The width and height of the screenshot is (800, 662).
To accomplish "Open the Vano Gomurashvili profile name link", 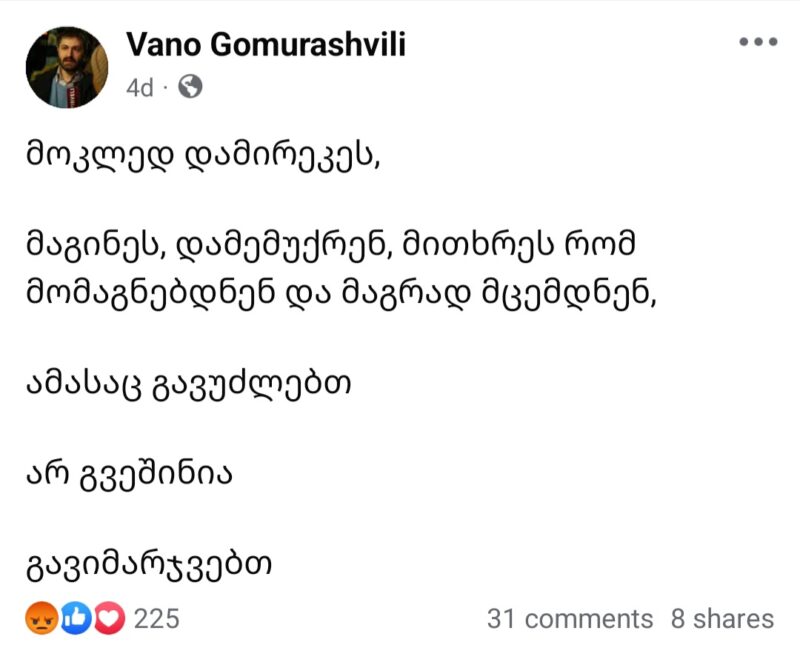I will click(x=266, y=45).
